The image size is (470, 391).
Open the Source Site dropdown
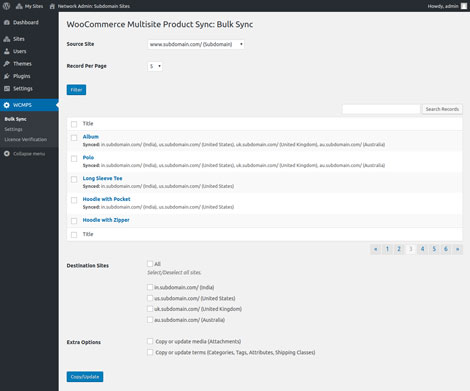click(x=196, y=44)
